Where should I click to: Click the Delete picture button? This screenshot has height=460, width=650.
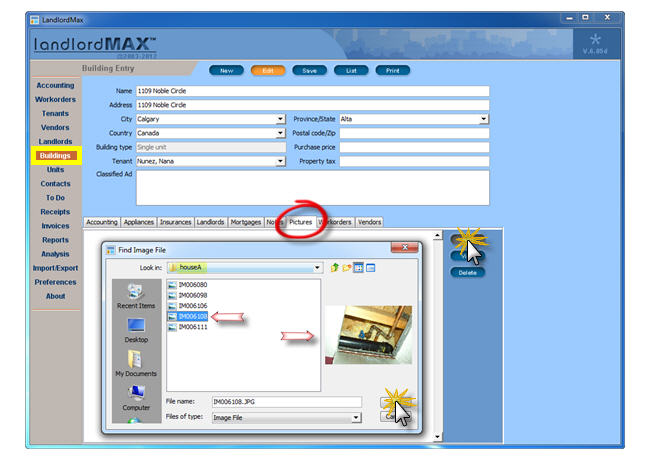[x=468, y=273]
